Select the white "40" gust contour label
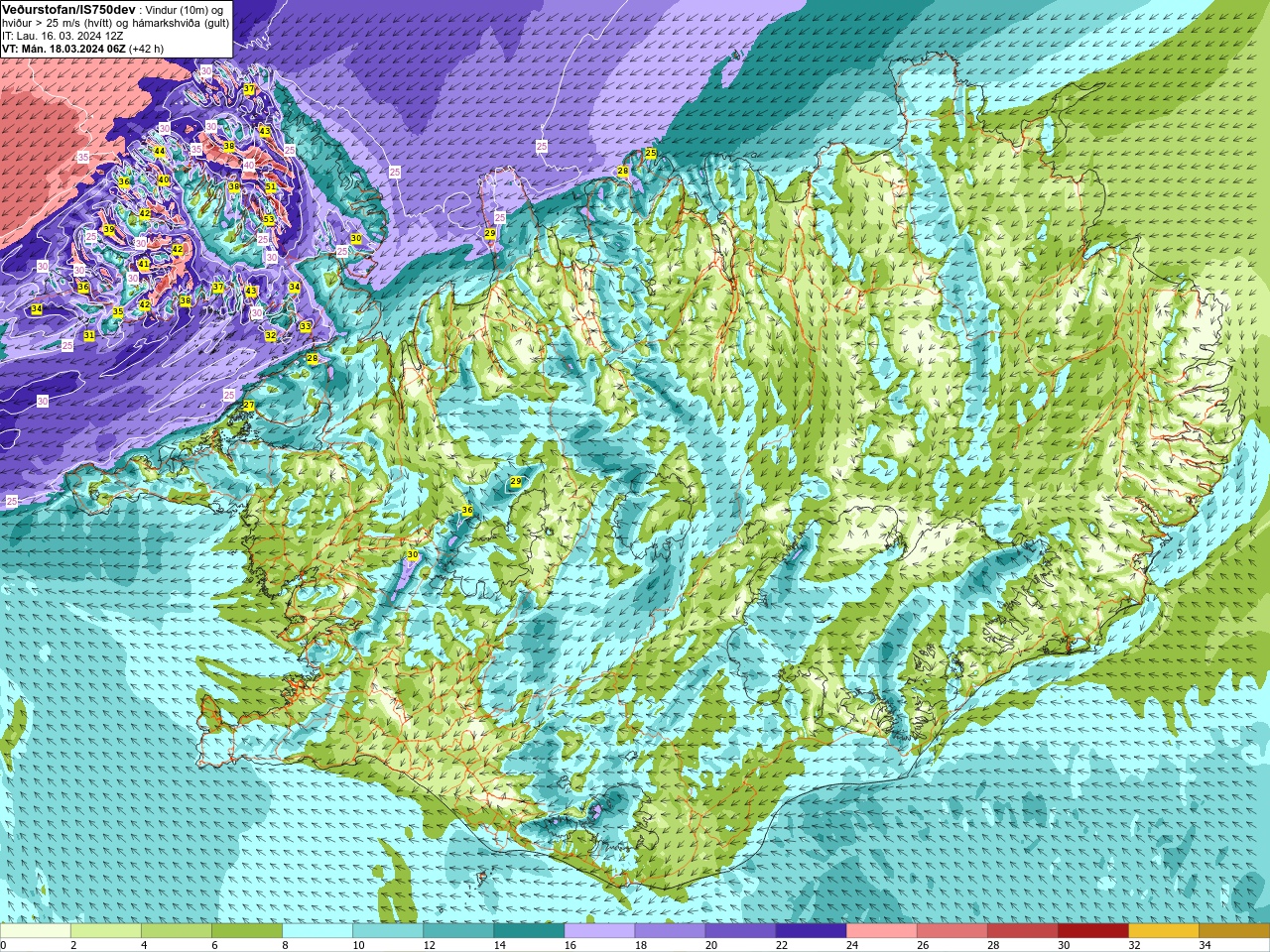Image resolution: width=1270 pixels, height=952 pixels. (249, 166)
